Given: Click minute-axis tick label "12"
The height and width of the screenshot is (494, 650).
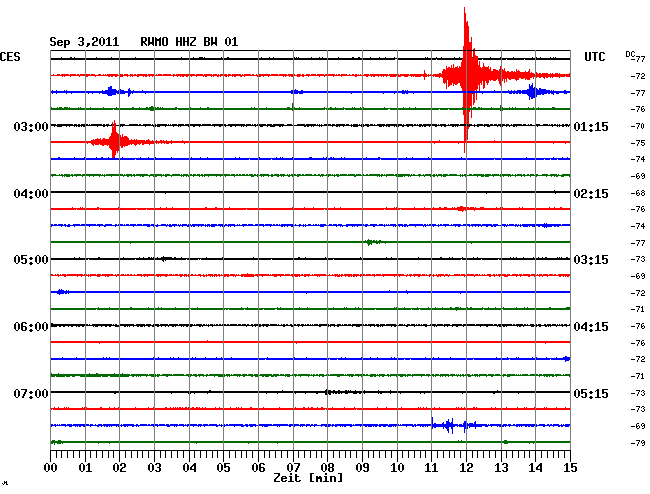Looking at the screenshot, I should pos(466,468).
